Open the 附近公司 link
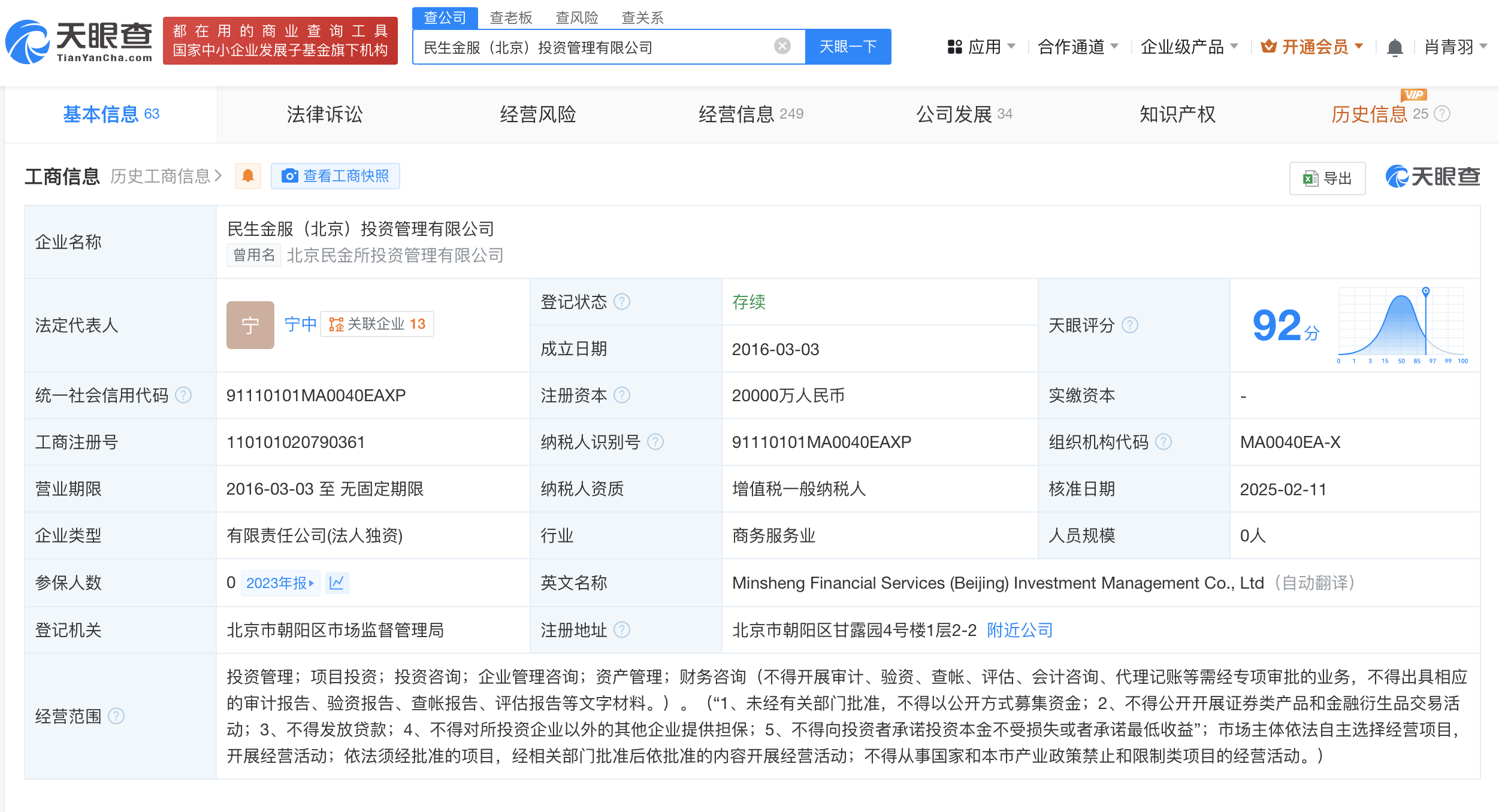1499x812 pixels. (1019, 630)
